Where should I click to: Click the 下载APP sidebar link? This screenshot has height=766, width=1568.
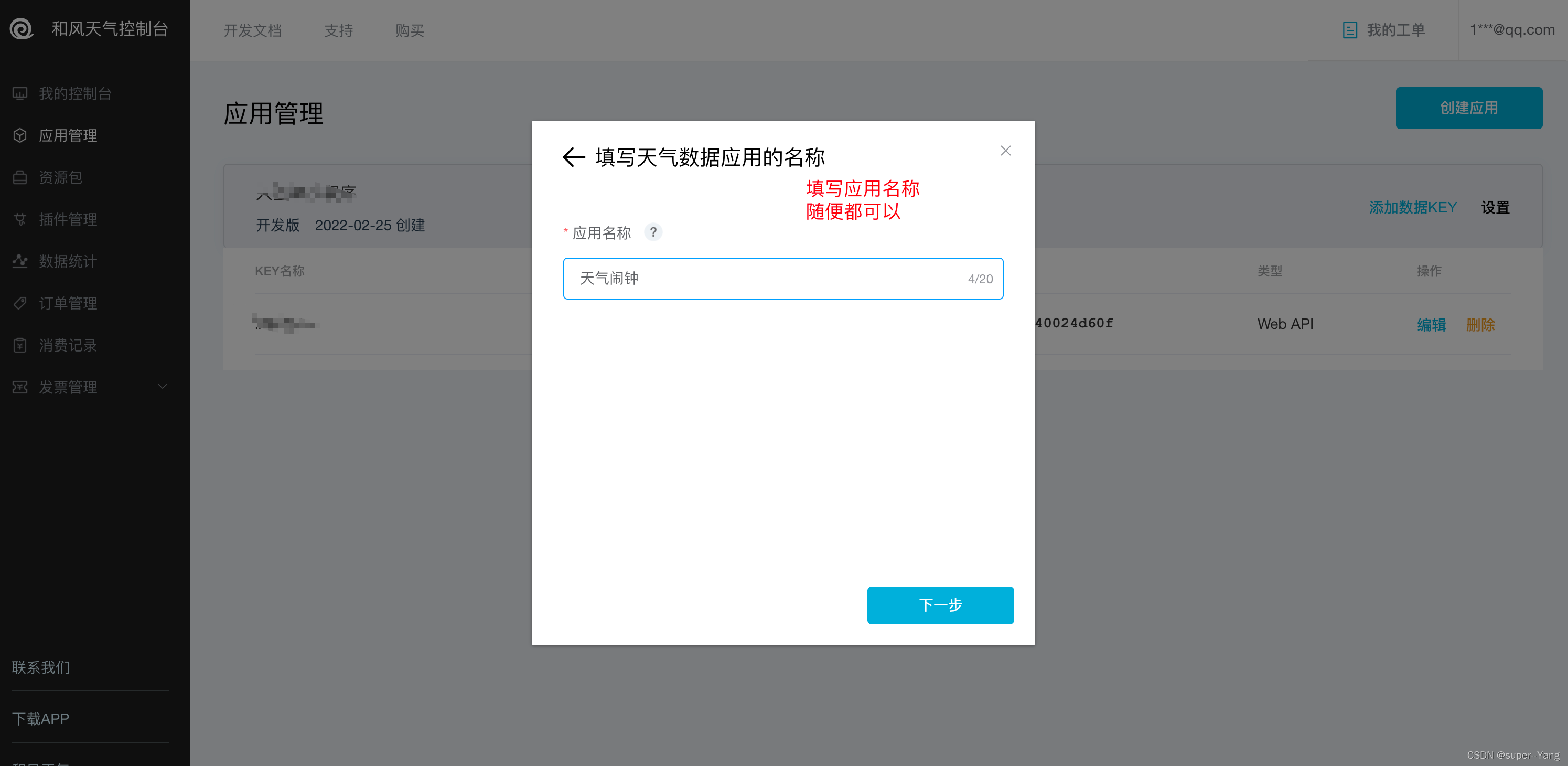click(x=41, y=718)
